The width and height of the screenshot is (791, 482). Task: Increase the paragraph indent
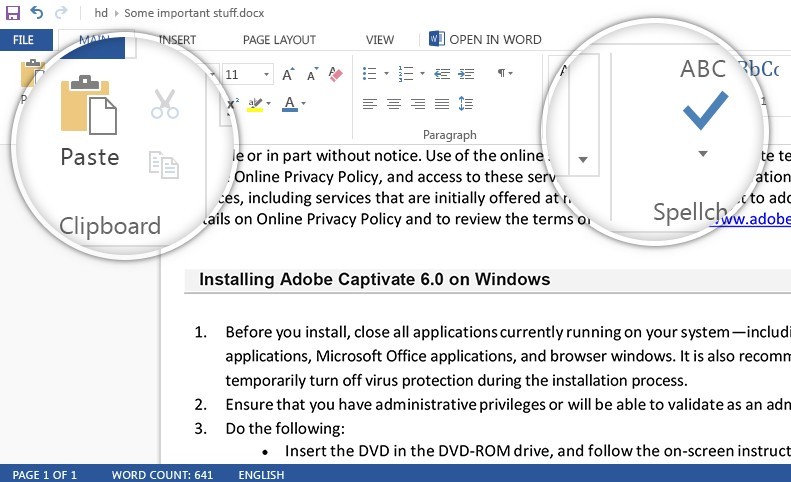pyautogui.click(x=466, y=74)
